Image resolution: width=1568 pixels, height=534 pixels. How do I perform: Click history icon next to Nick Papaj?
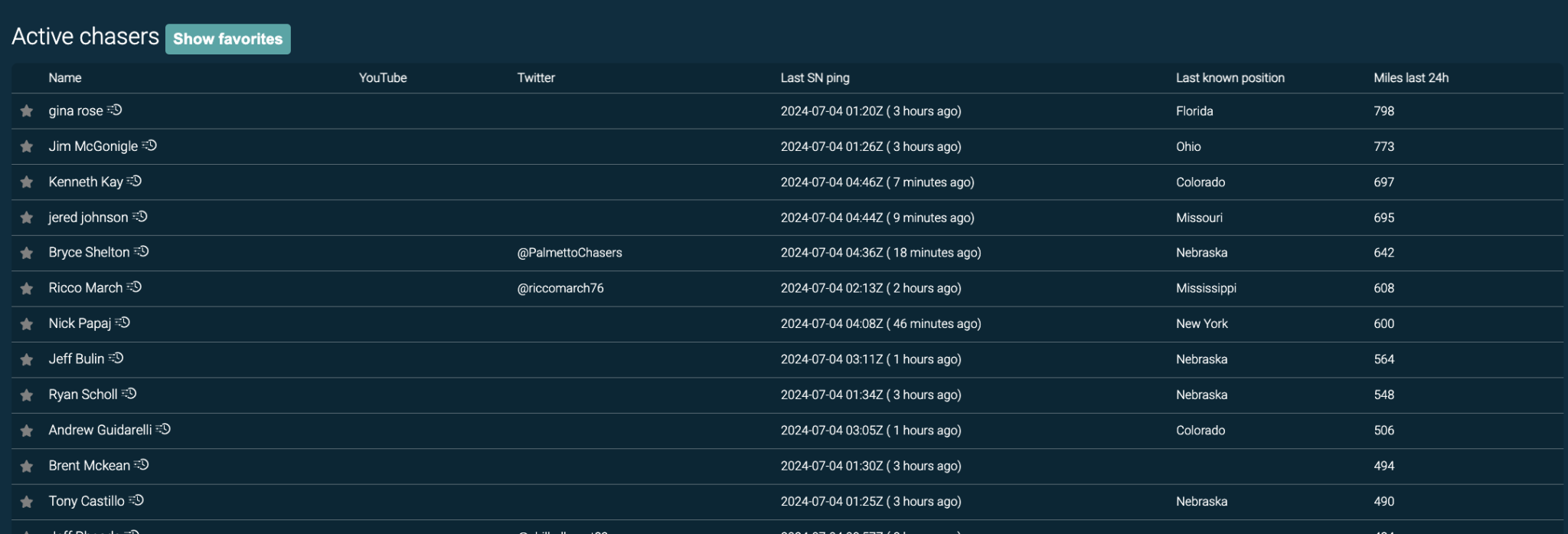pos(123,323)
